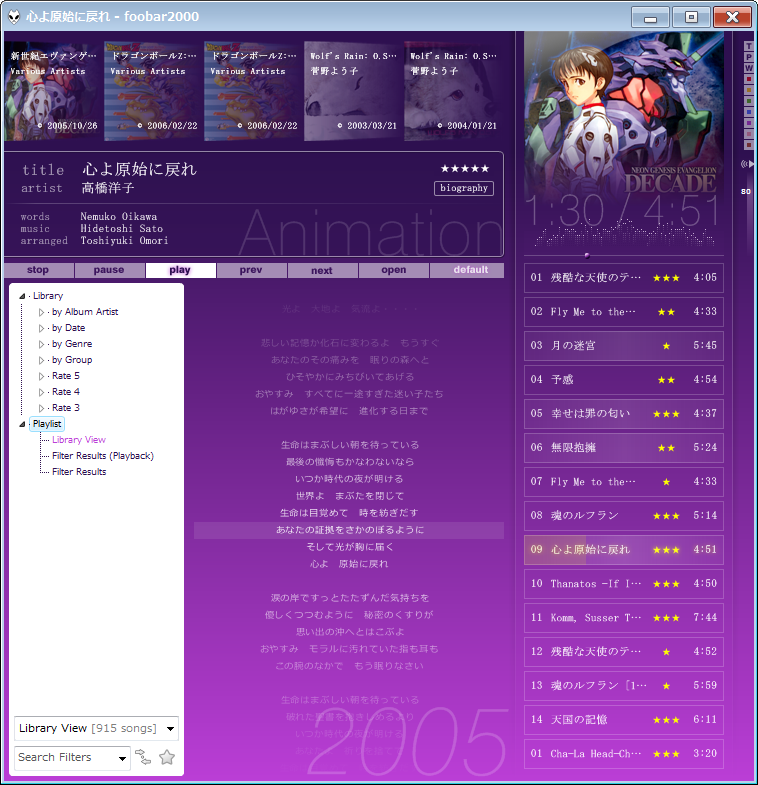Select track 06 無限抱擁
This screenshot has height=785, width=758.
pyautogui.click(x=624, y=448)
